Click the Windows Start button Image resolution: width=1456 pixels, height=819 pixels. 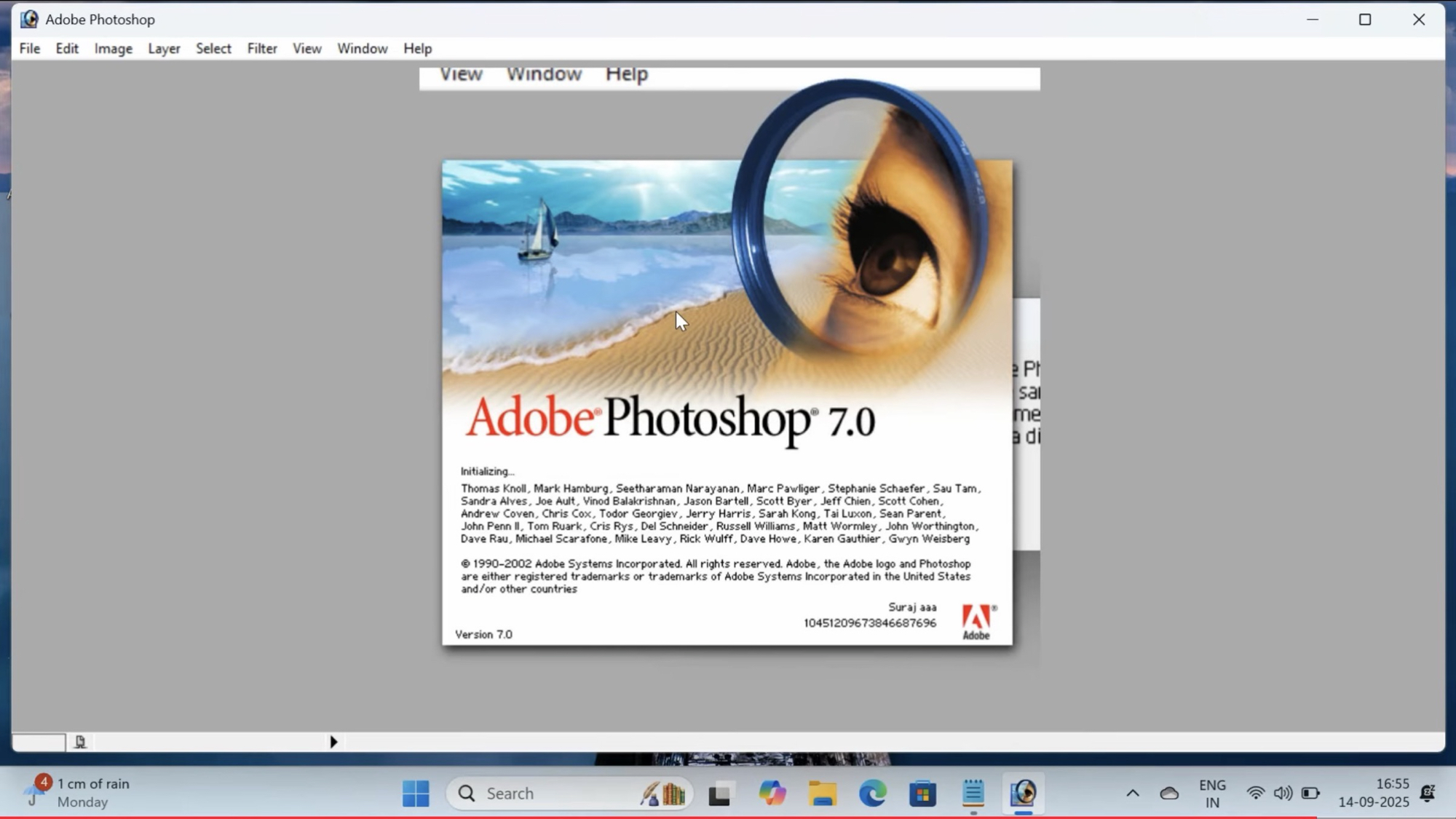point(416,793)
